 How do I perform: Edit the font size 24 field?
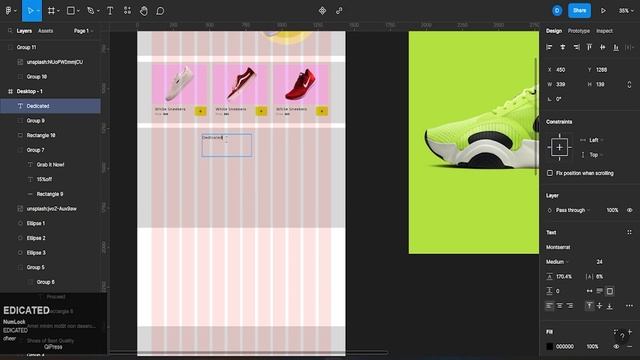tap(600, 262)
